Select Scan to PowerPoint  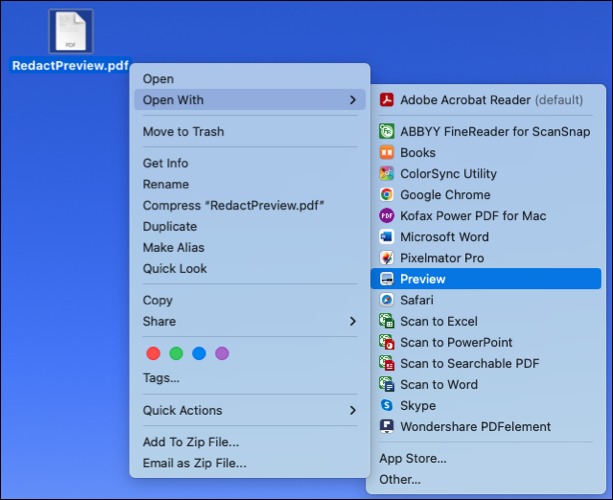click(x=486, y=343)
